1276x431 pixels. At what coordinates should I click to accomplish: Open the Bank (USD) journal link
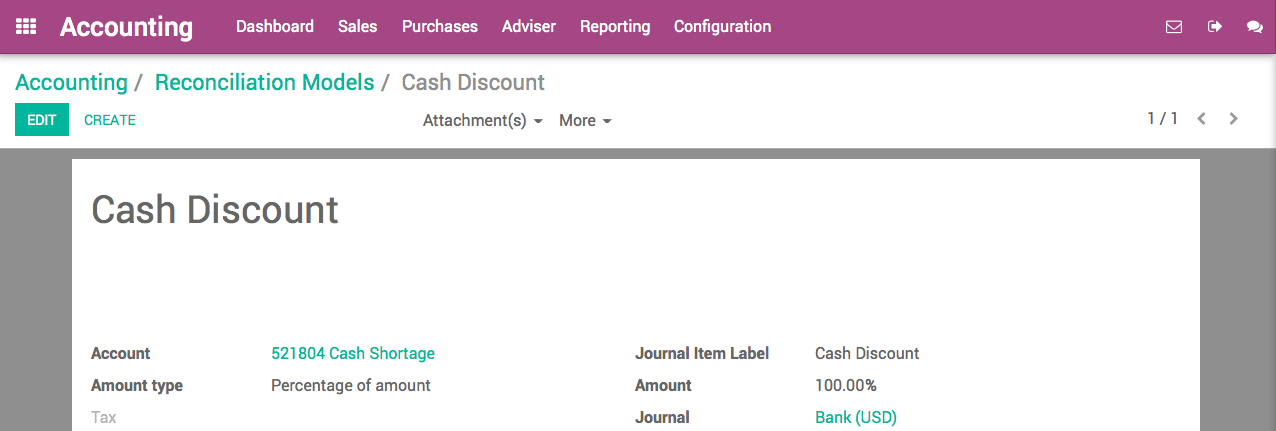(856, 417)
